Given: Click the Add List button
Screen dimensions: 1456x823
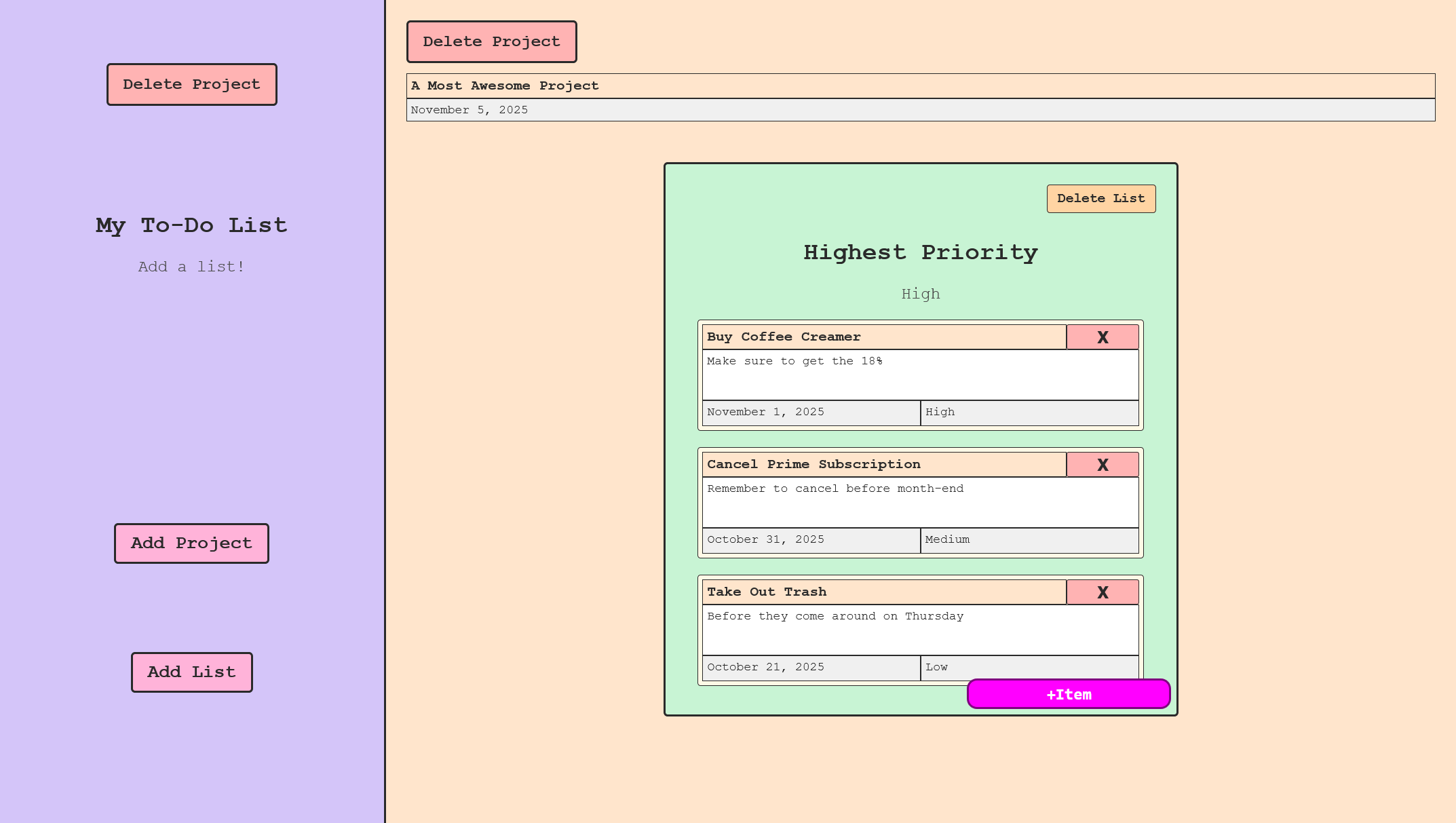Looking at the screenshot, I should [x=191, y=672].
